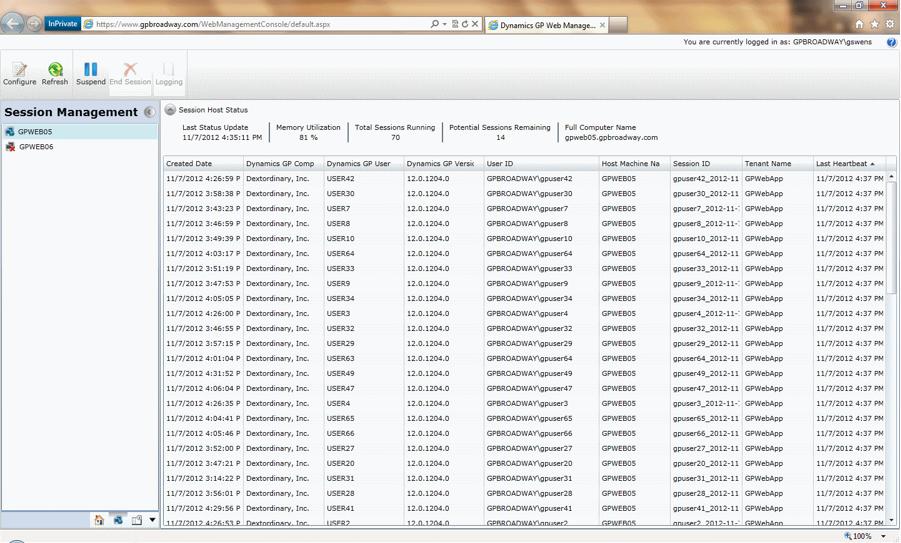
Task: Open the Favorites star
Action: 875,24
